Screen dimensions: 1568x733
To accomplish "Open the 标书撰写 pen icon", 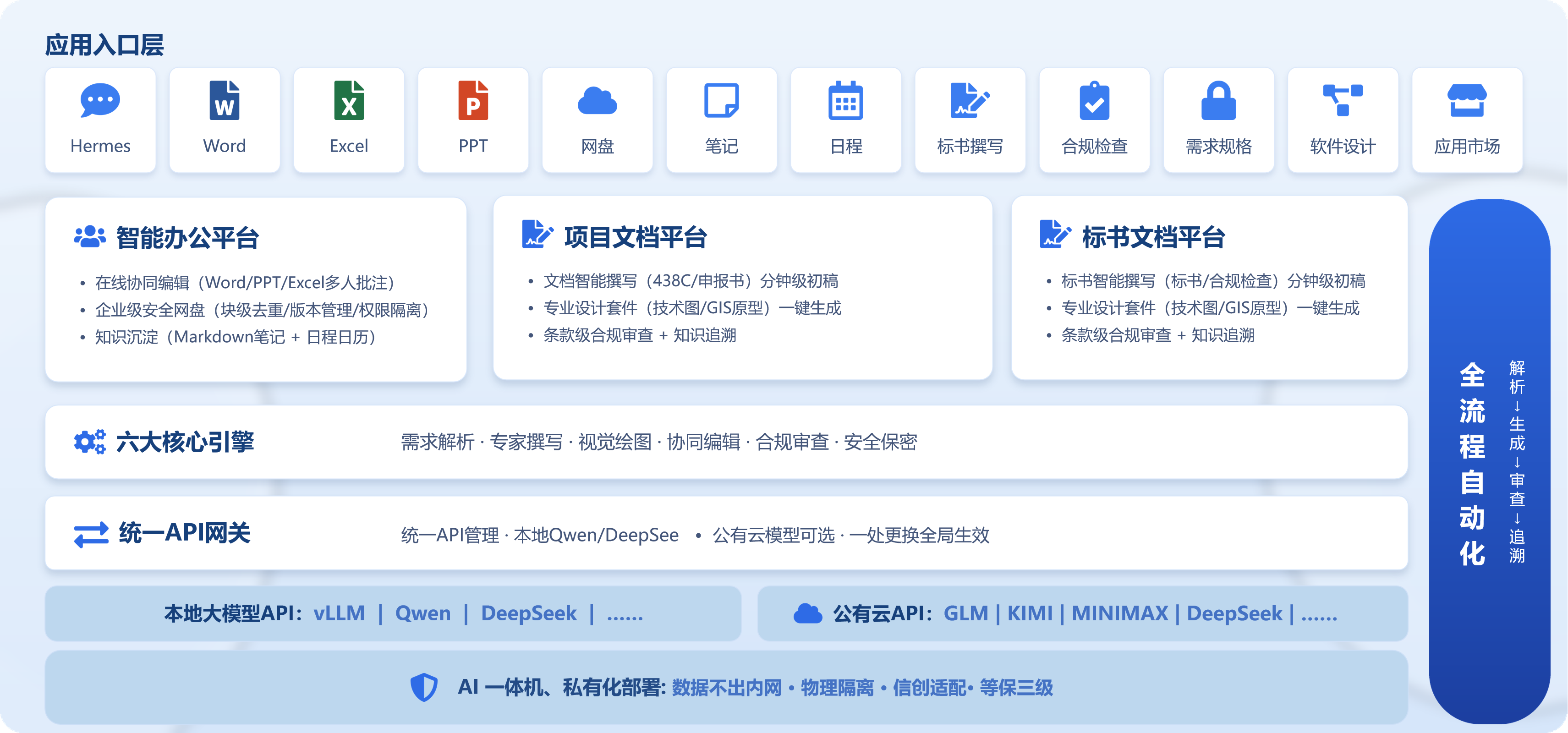I will tap(970, 100).
